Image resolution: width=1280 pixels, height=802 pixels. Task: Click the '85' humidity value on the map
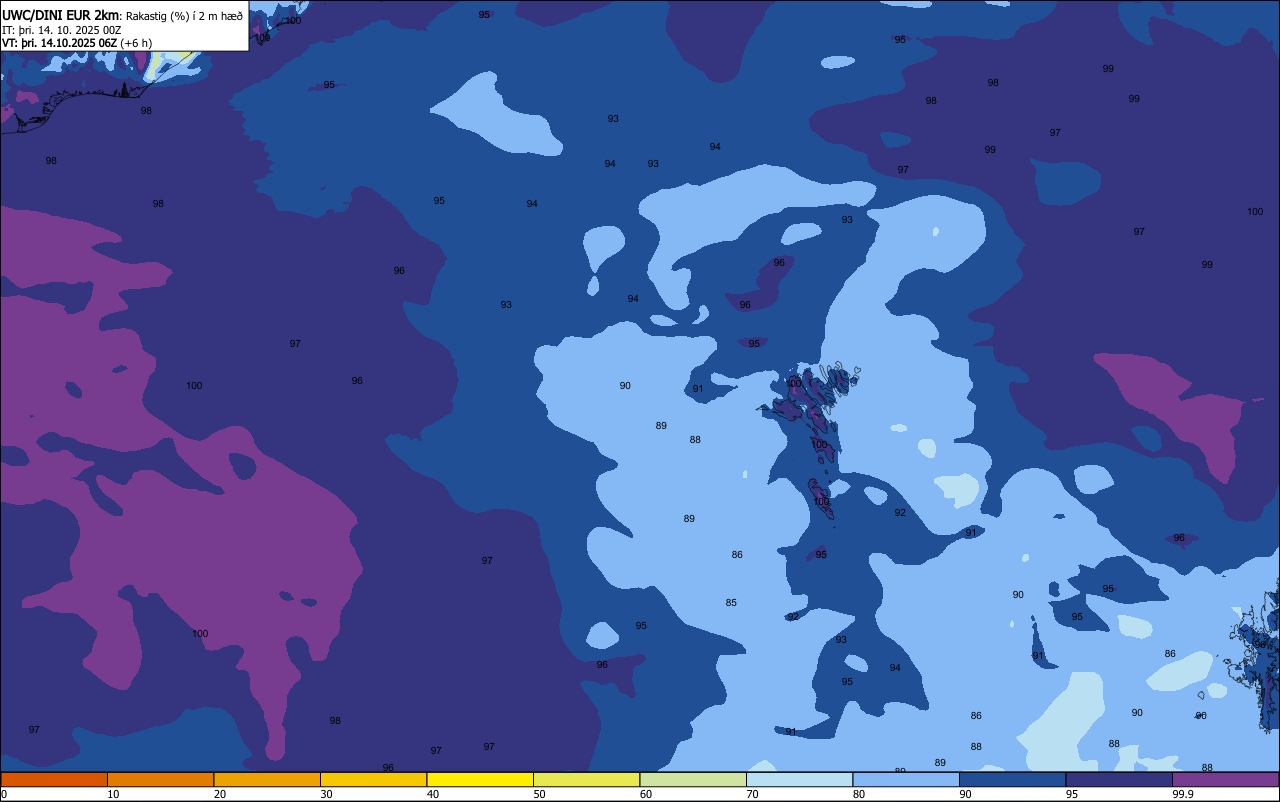coord(731,603)
